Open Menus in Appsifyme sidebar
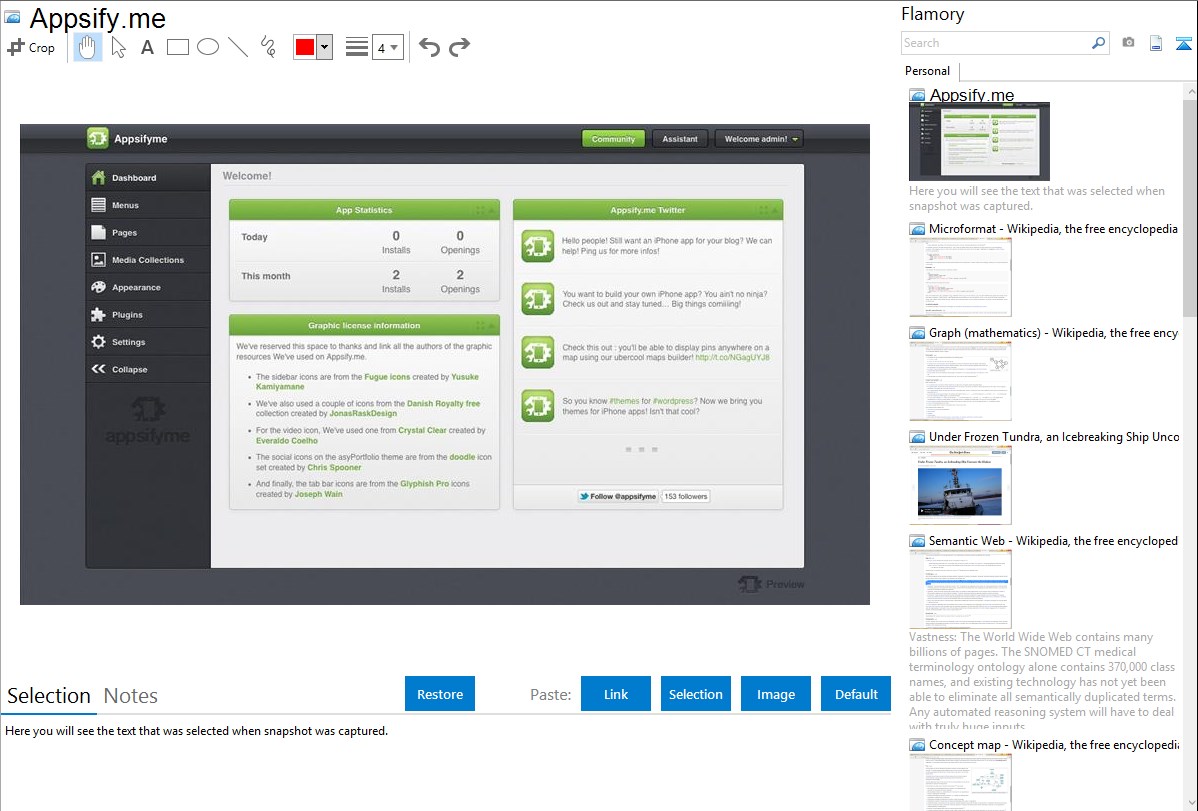Viewport: 1198px width, 811px height. 147,205
